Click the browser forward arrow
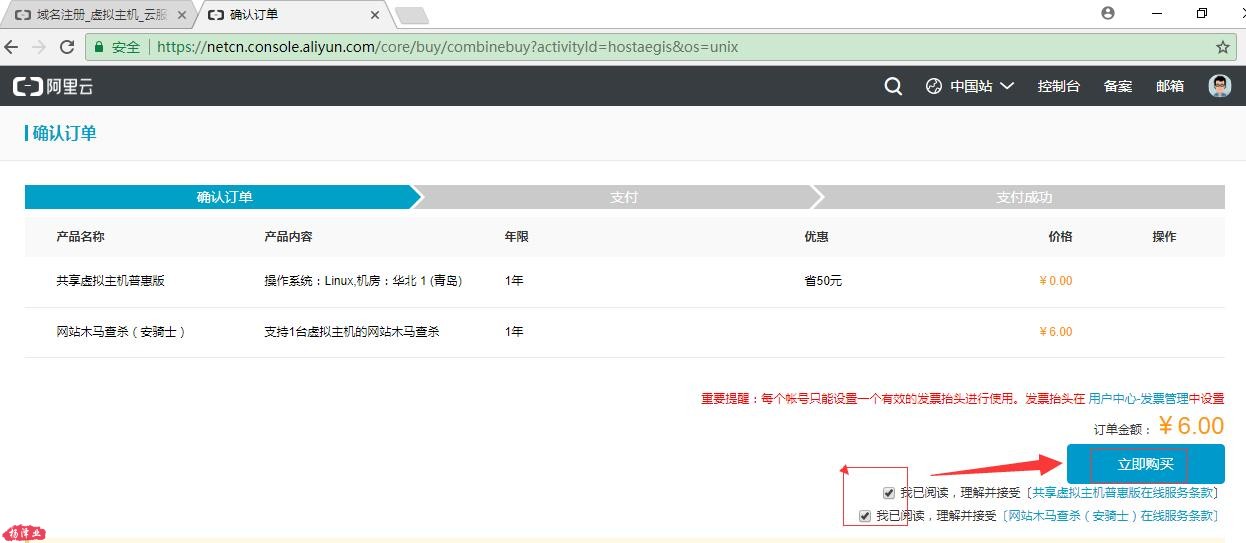 click(x=39, y=47)
